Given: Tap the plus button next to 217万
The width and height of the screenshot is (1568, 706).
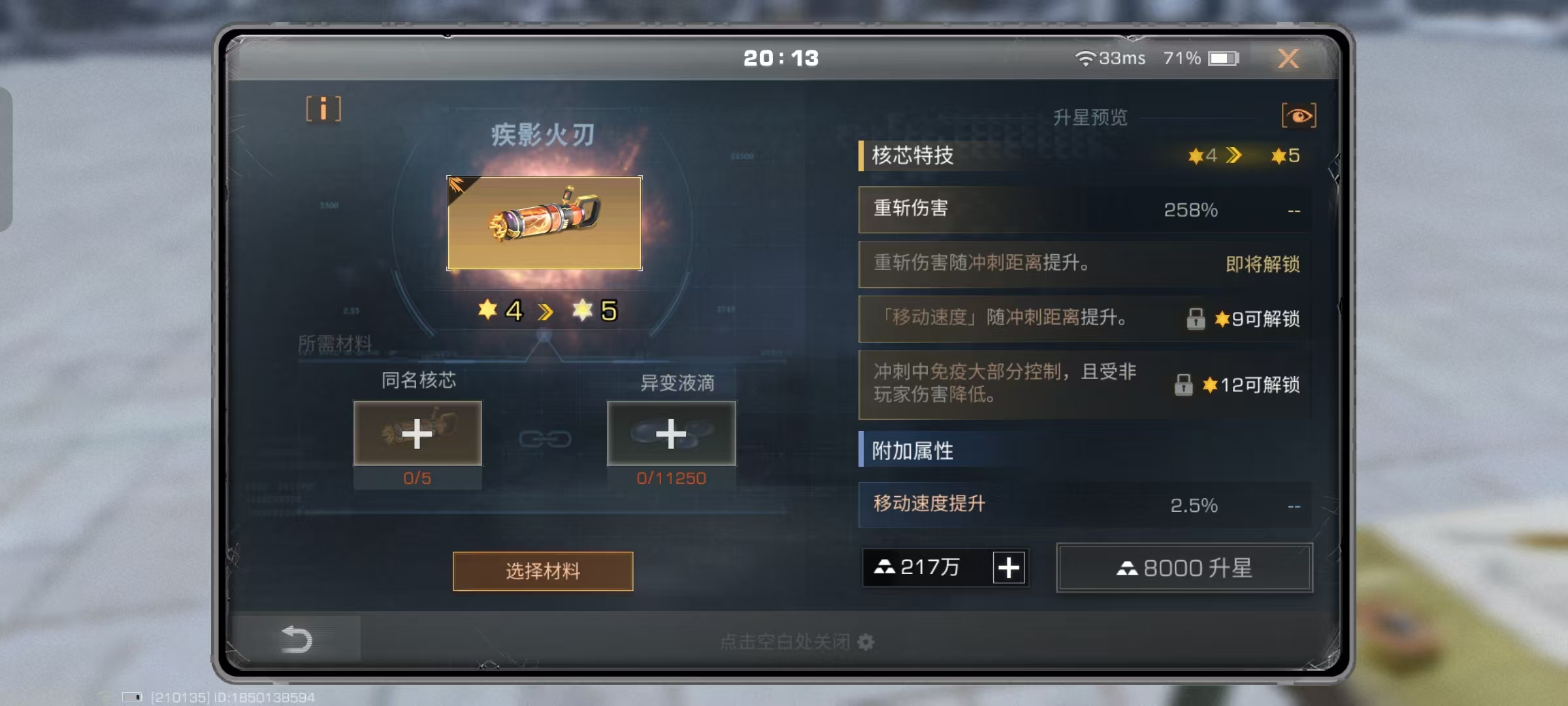Looking at the screenshot, I should coord(1009,567).
